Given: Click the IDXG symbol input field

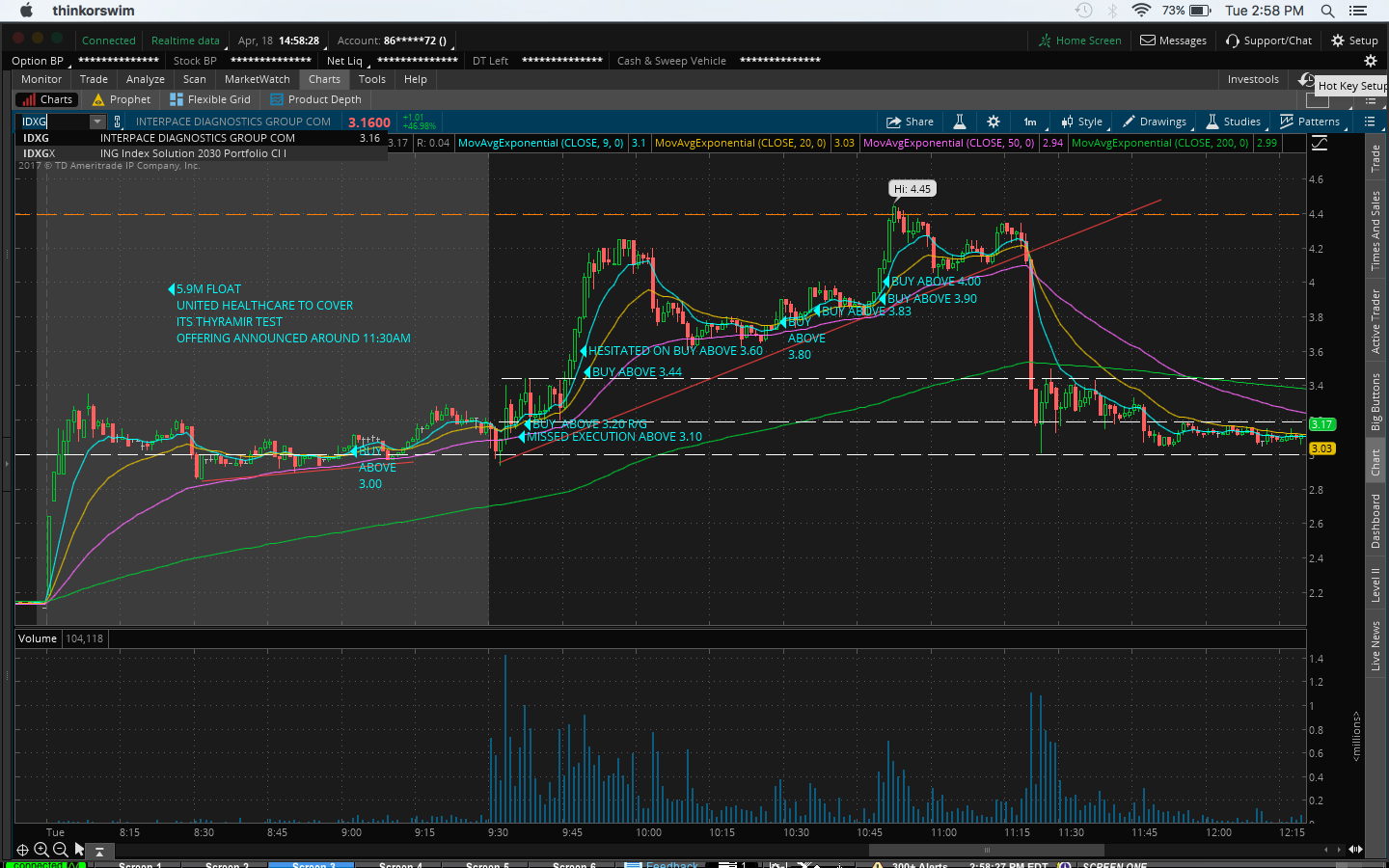Looking at the screenshot, I should coord(53,122).
